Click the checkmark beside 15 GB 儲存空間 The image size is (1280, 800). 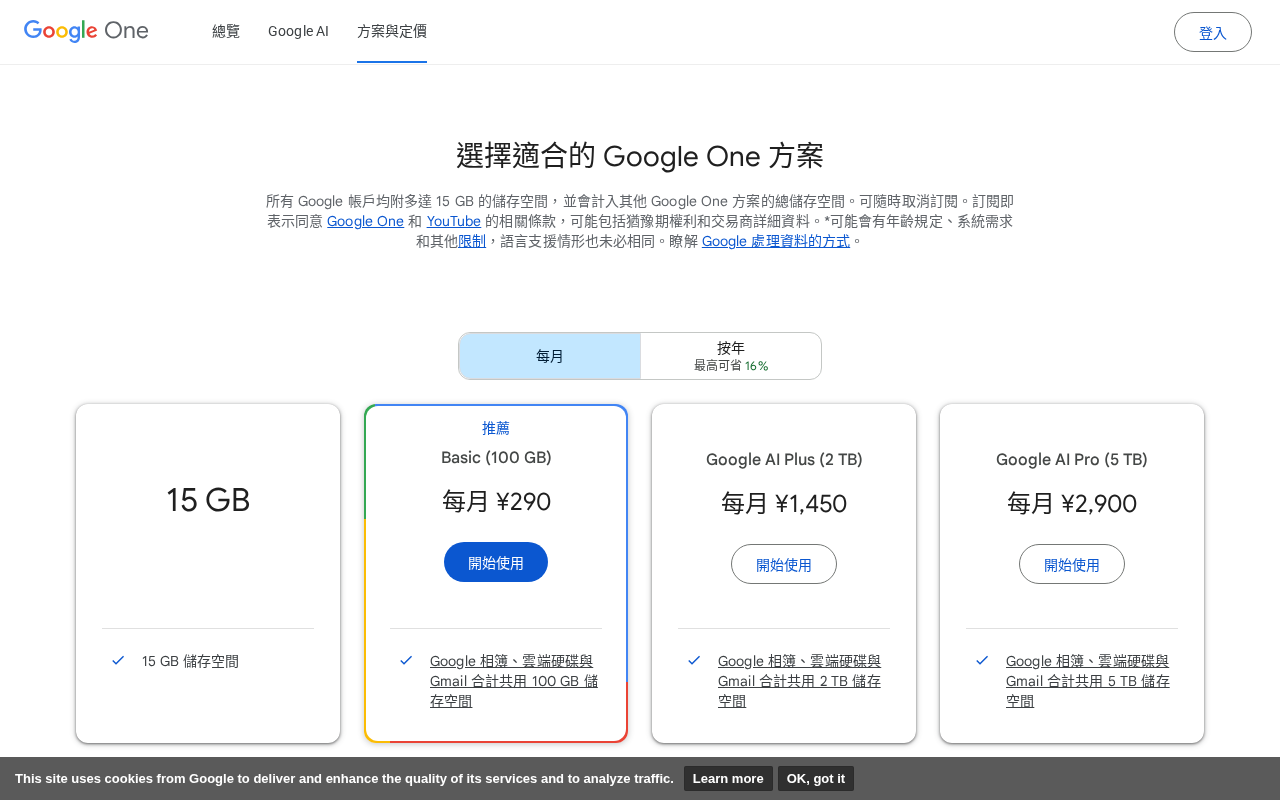coord(118,660)
